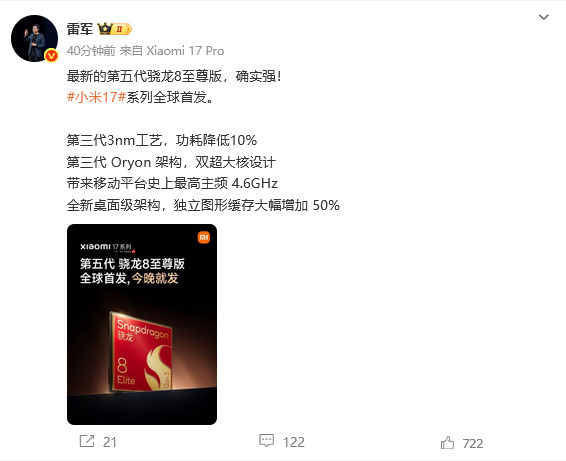
Task: Open the #小米17# hashtag topic
Action: 96,97
